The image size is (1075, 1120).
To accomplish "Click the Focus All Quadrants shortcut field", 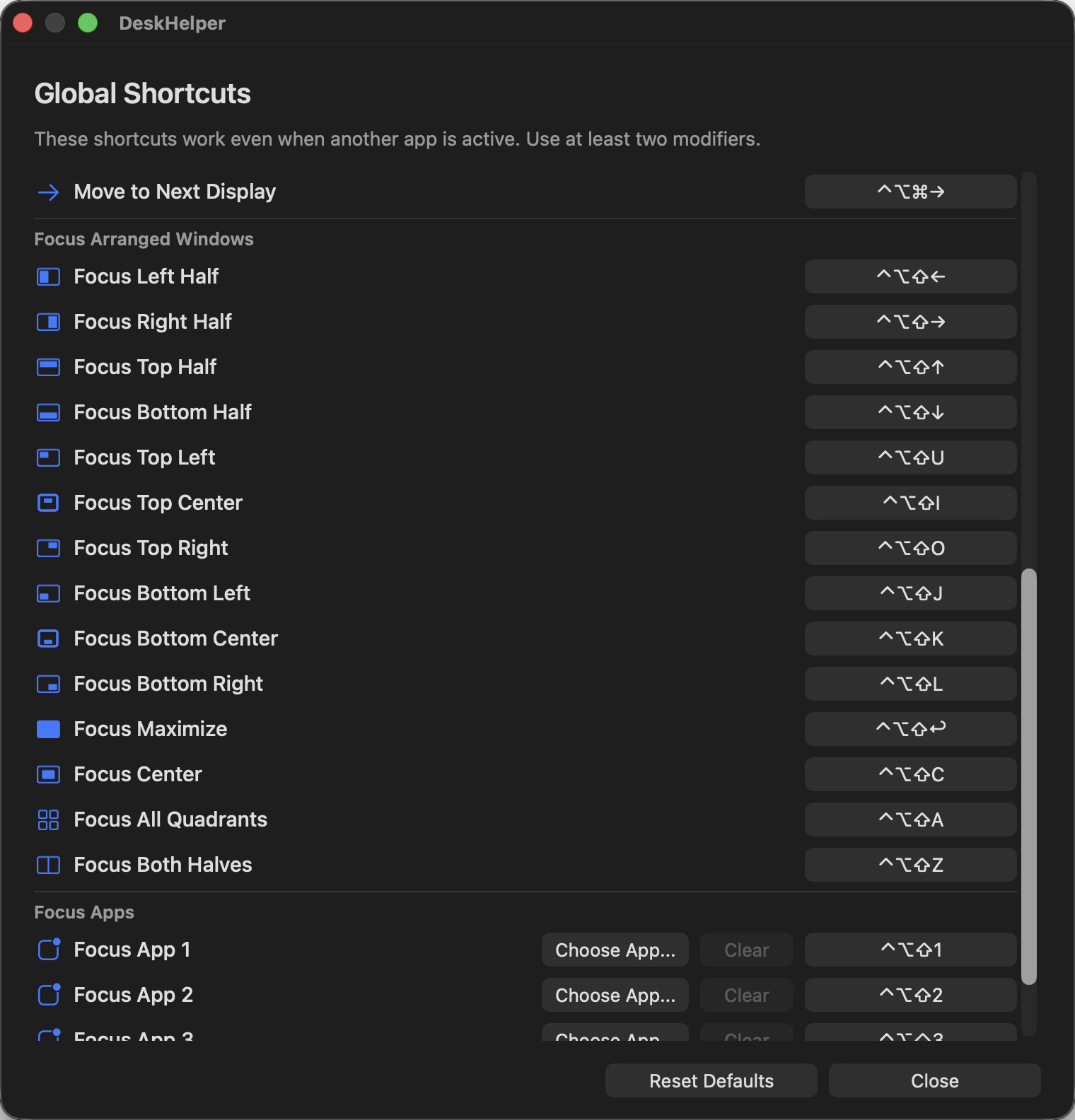I will tap(911, 819).
